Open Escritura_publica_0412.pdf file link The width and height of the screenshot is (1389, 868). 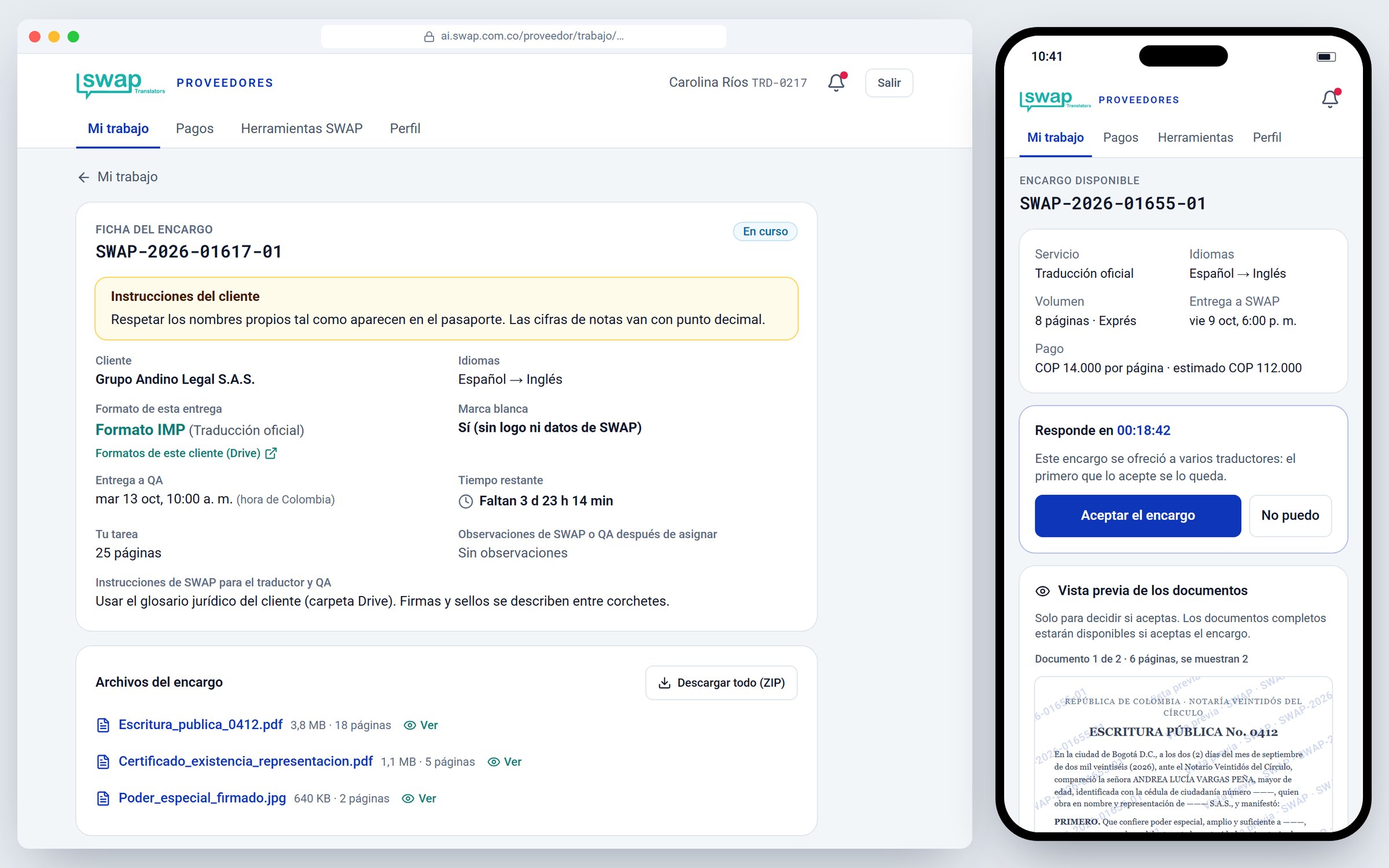tap(200, 724)
